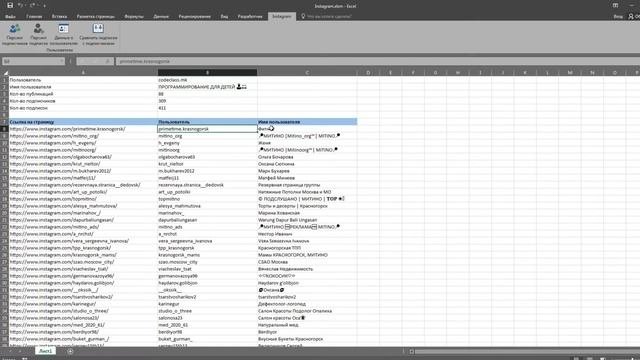Open link instagram.com/h_evgeny/
This screenshot has width=640, height=360.
click(53, 143)
